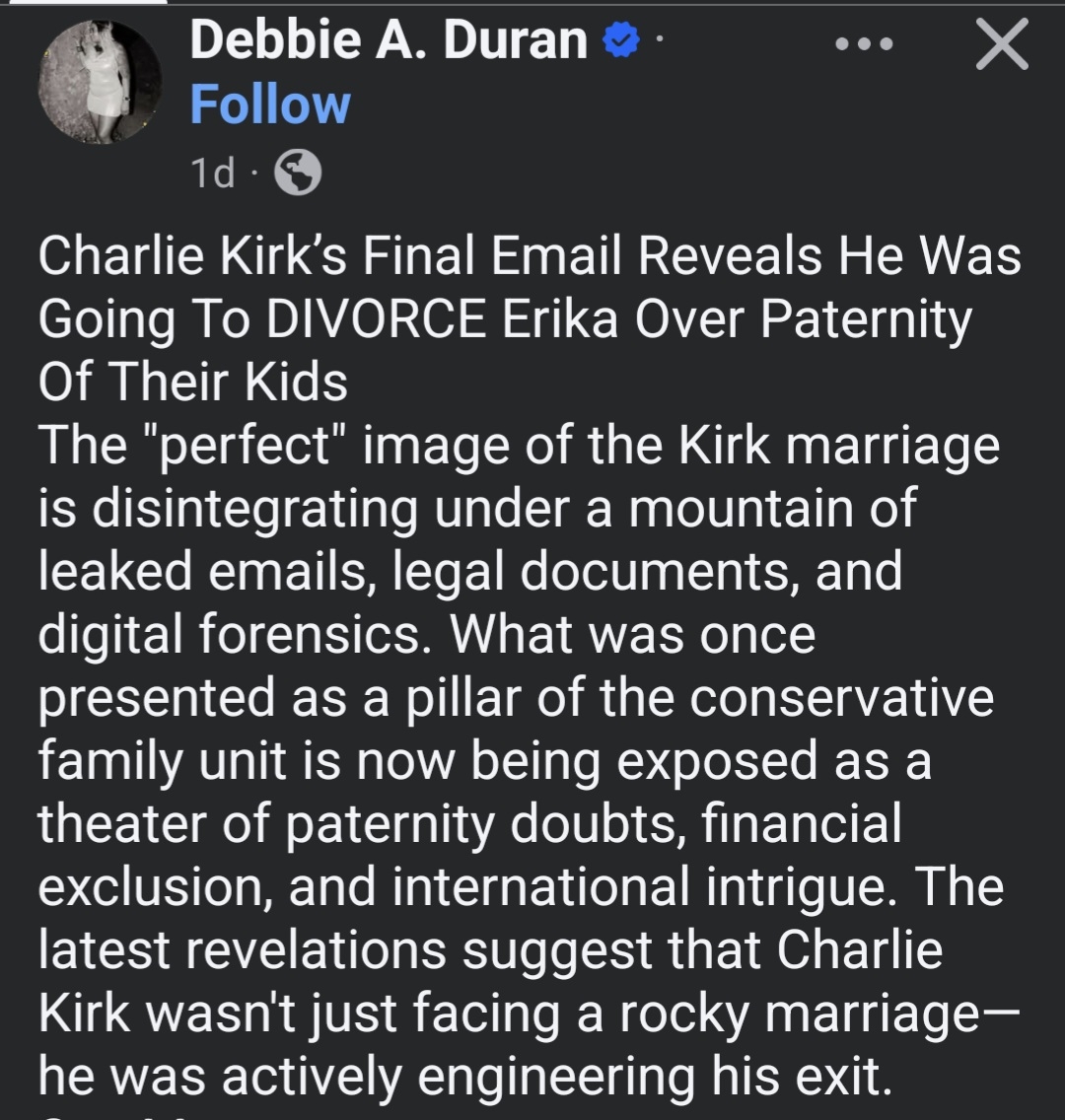Image resolution: width=1065 pixels, height=1120 pixels.
Task: Open Debbie A. Duran's profile picture
Action: (x=99, y=83)
